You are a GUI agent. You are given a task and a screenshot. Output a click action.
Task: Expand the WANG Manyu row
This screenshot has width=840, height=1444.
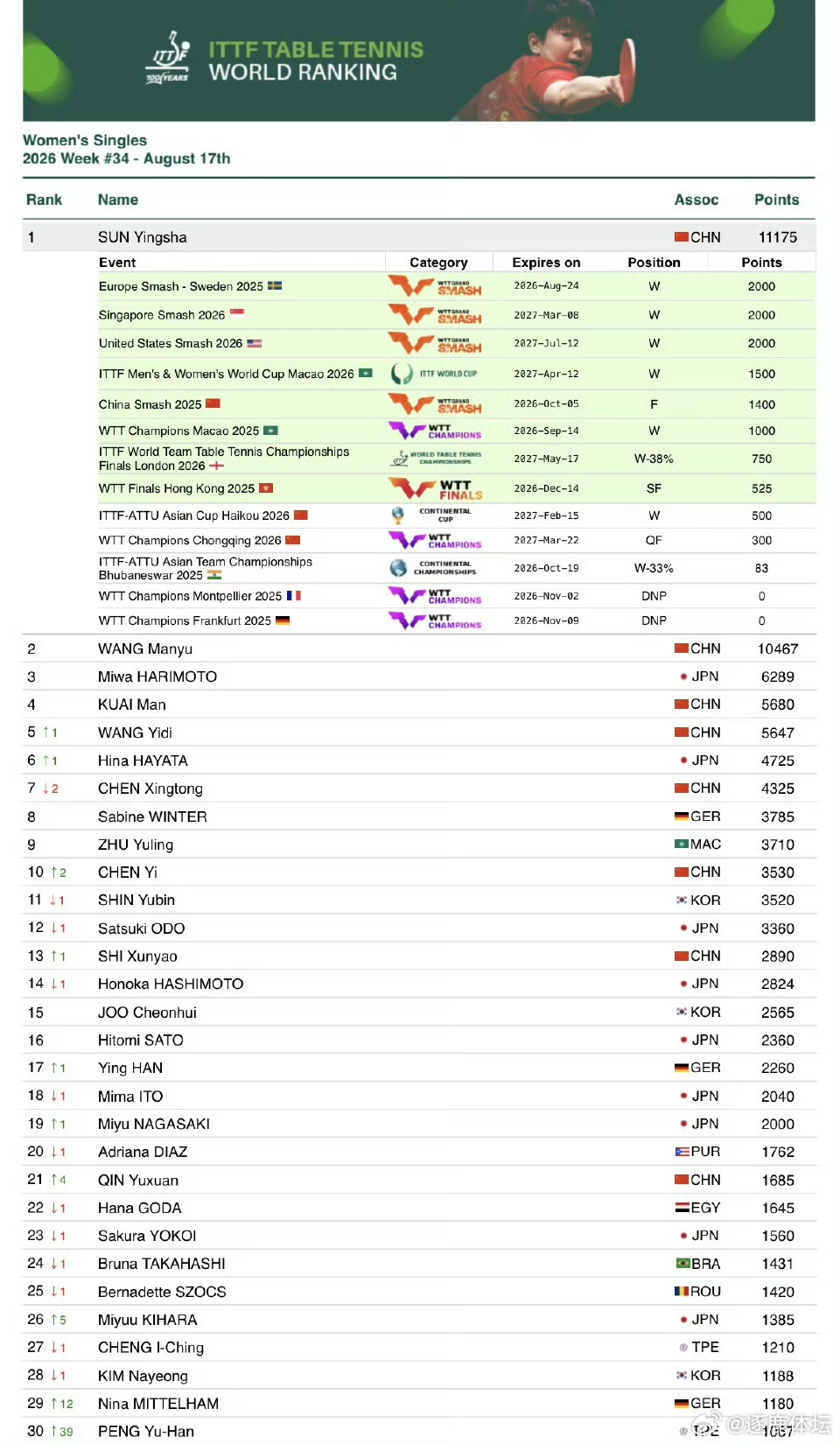click(419, 648)
